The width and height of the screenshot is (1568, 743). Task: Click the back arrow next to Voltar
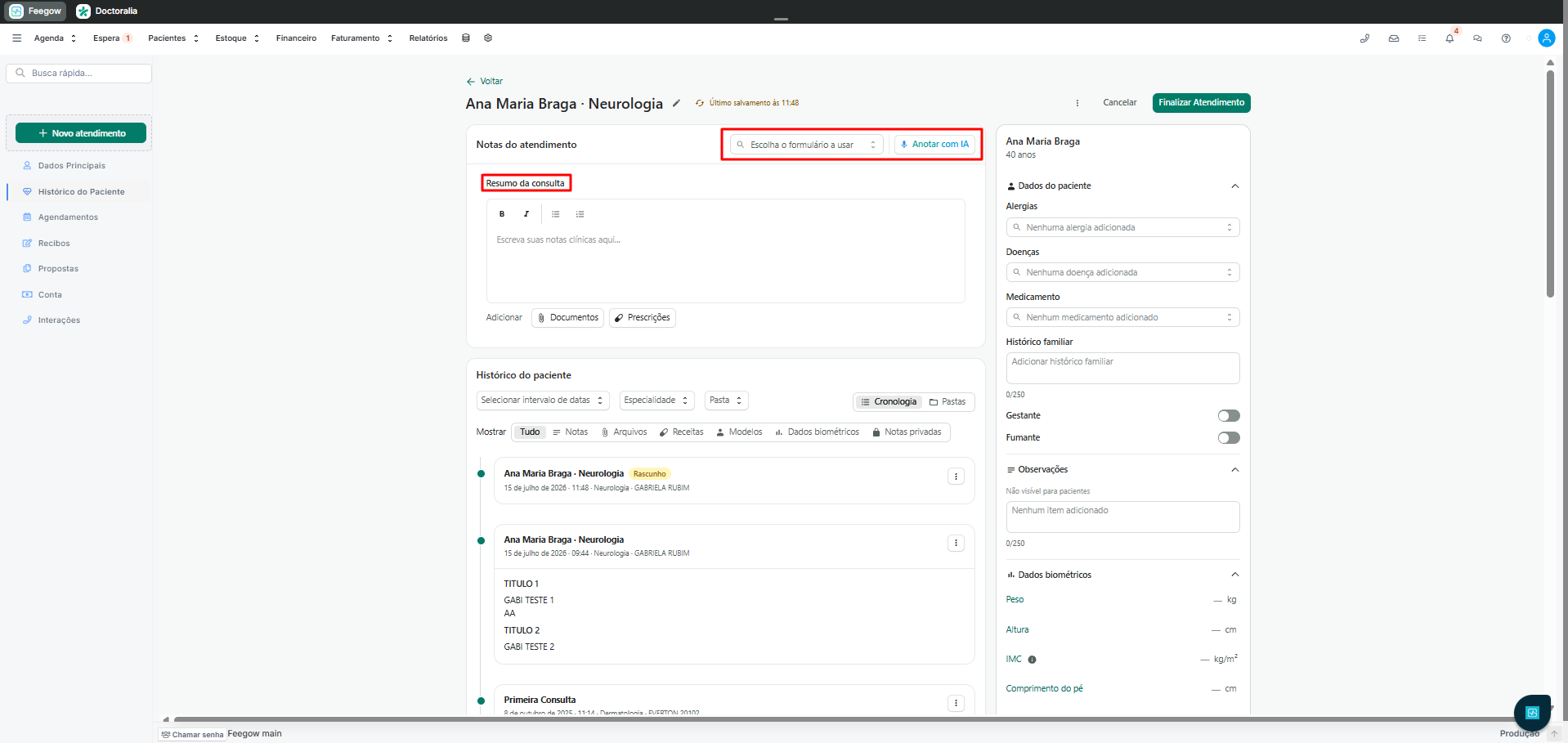point(470,82)
